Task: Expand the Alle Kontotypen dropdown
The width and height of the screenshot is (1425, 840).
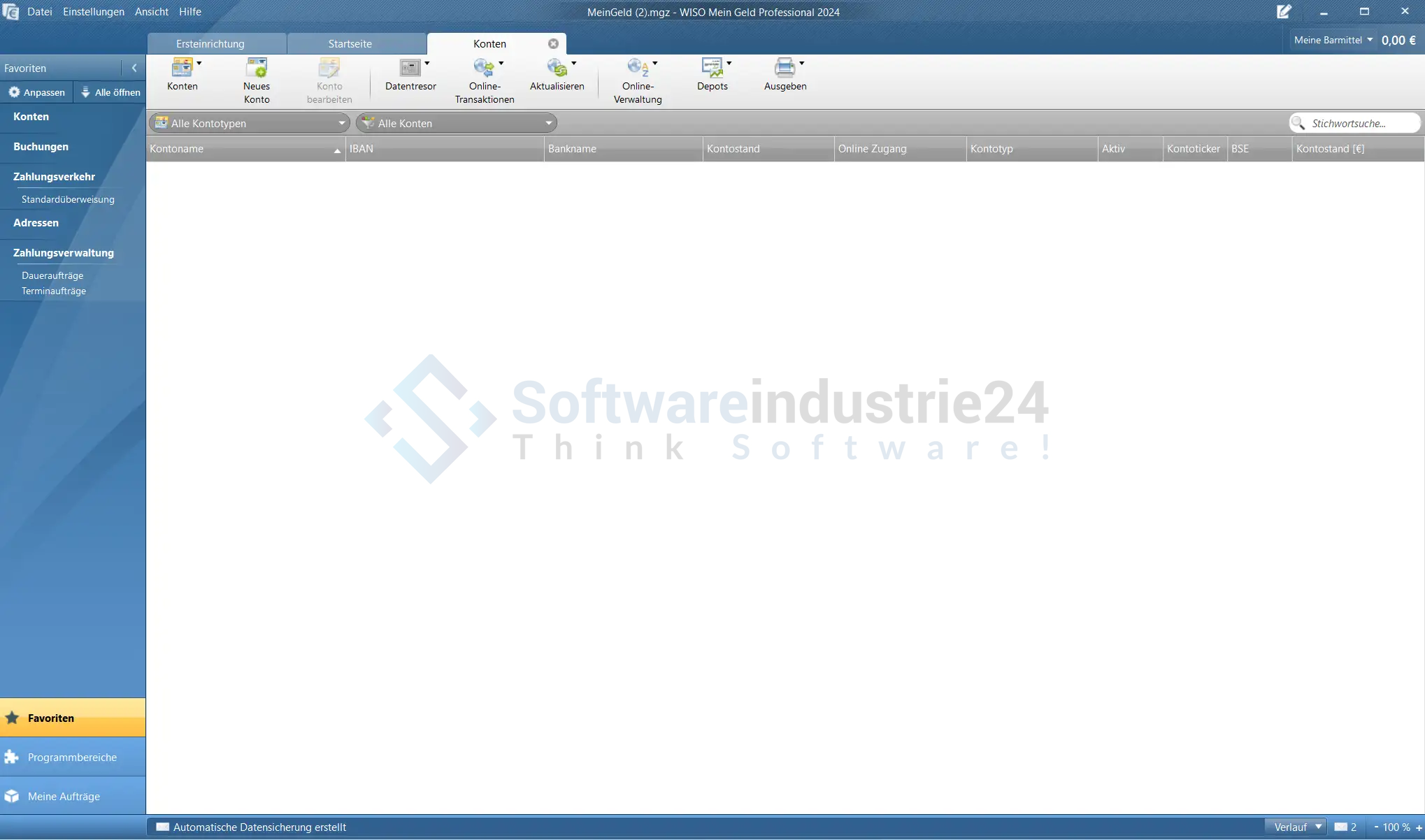Action: coord(341,124)
